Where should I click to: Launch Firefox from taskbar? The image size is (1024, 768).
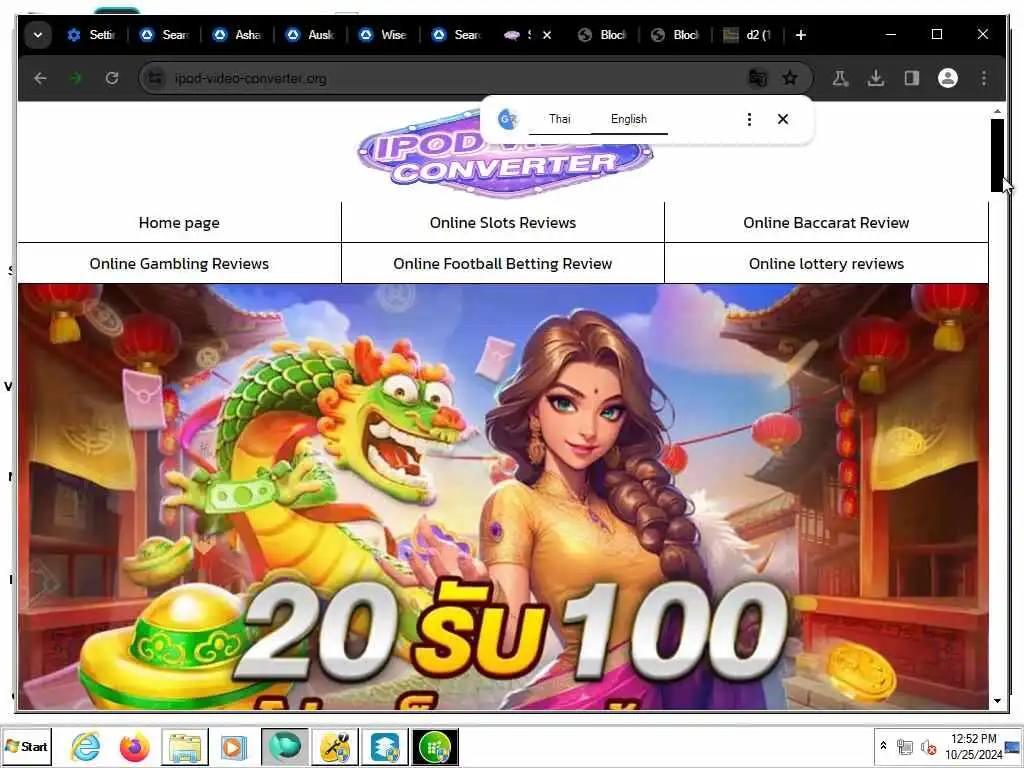coord(135,746)
